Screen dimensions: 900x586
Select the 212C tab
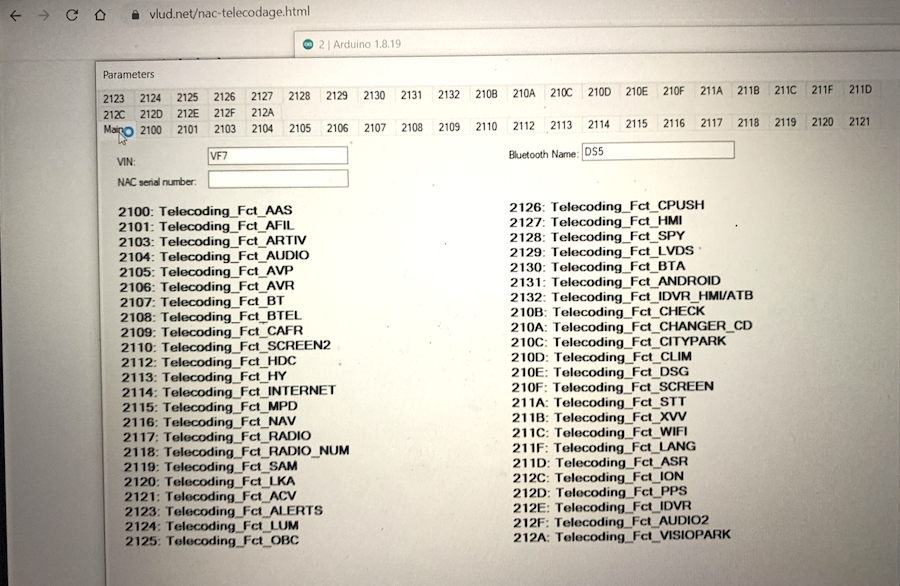click(x=114, y=114)
